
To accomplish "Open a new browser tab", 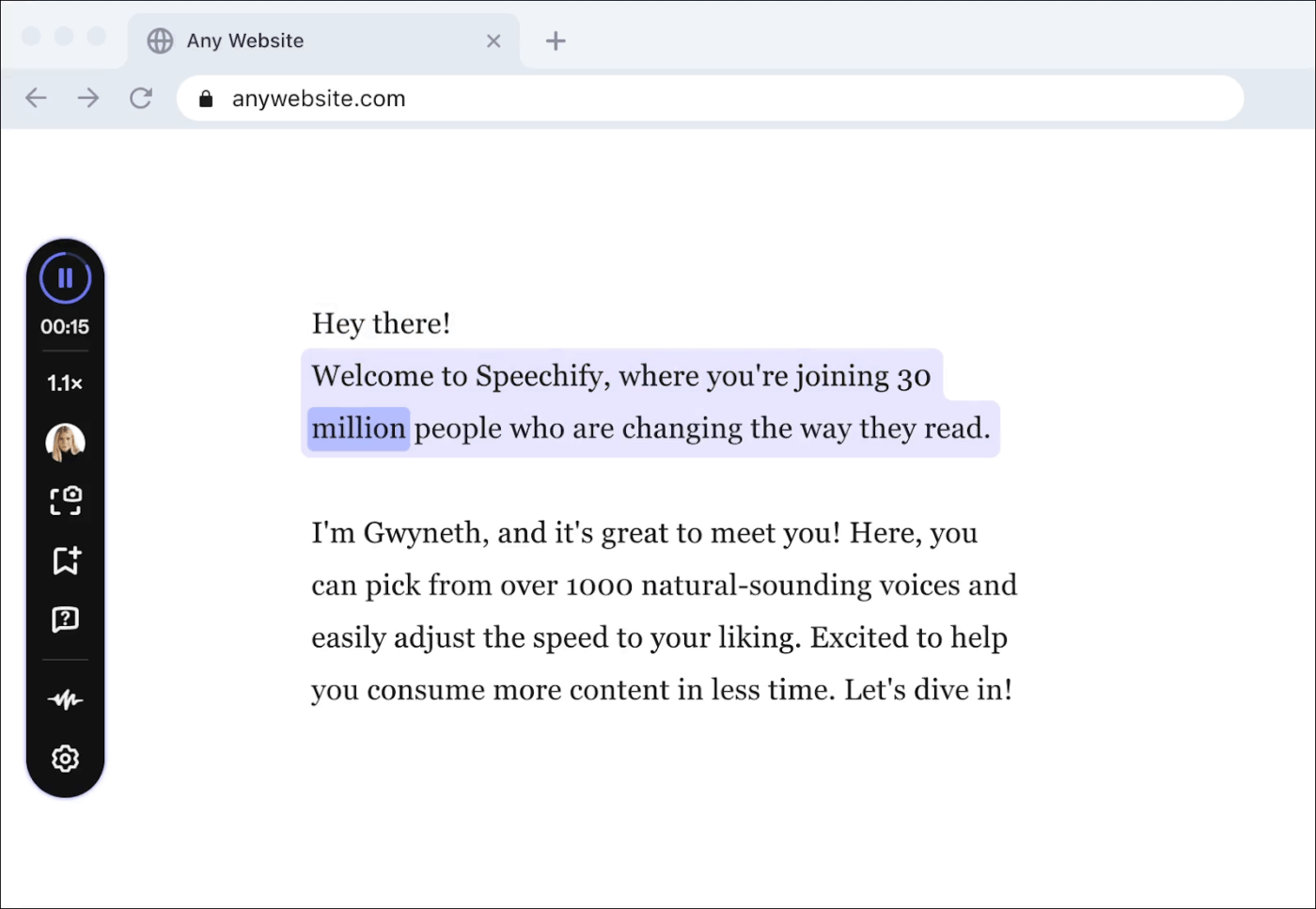I will click(x=556, y=40).
